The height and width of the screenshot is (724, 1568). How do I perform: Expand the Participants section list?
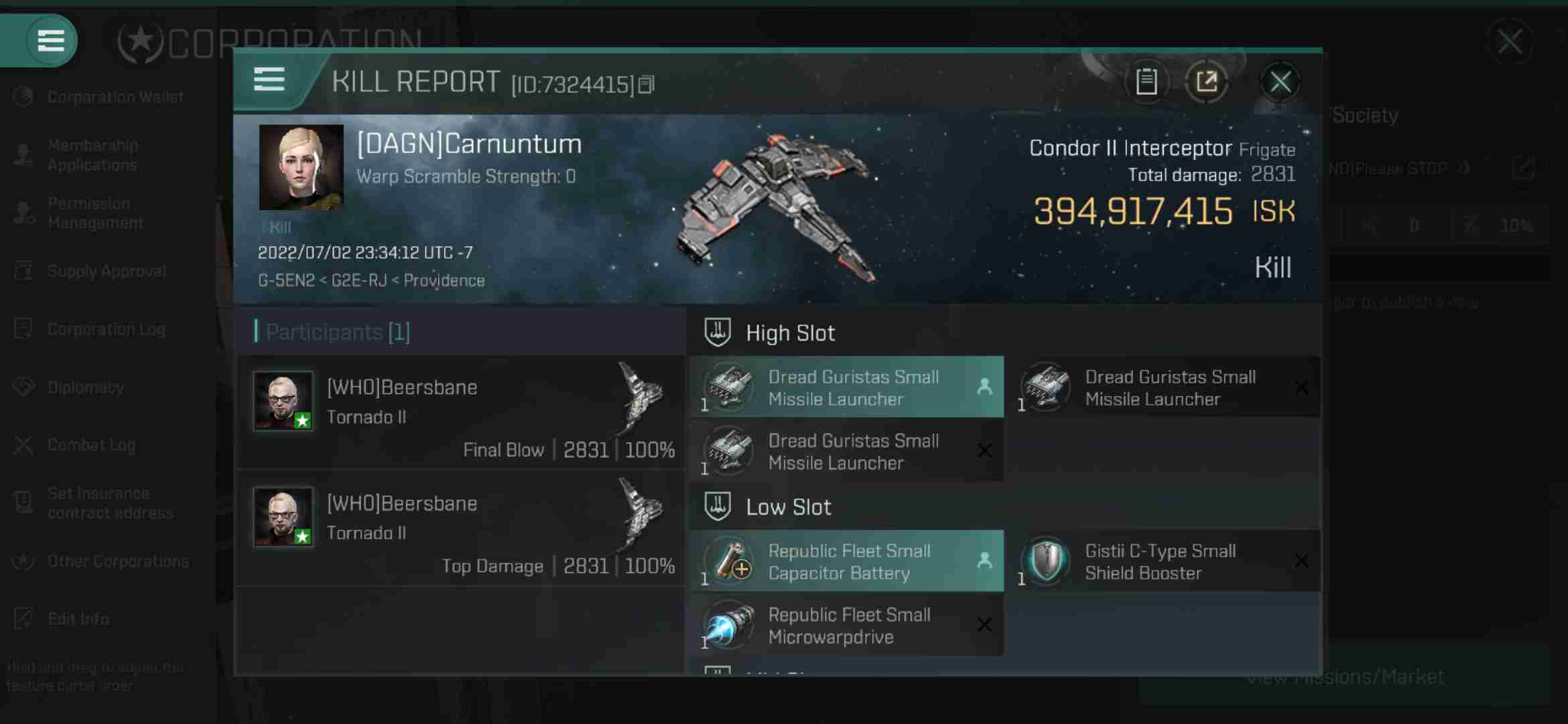pyautogui.click(x=339, y=331)
